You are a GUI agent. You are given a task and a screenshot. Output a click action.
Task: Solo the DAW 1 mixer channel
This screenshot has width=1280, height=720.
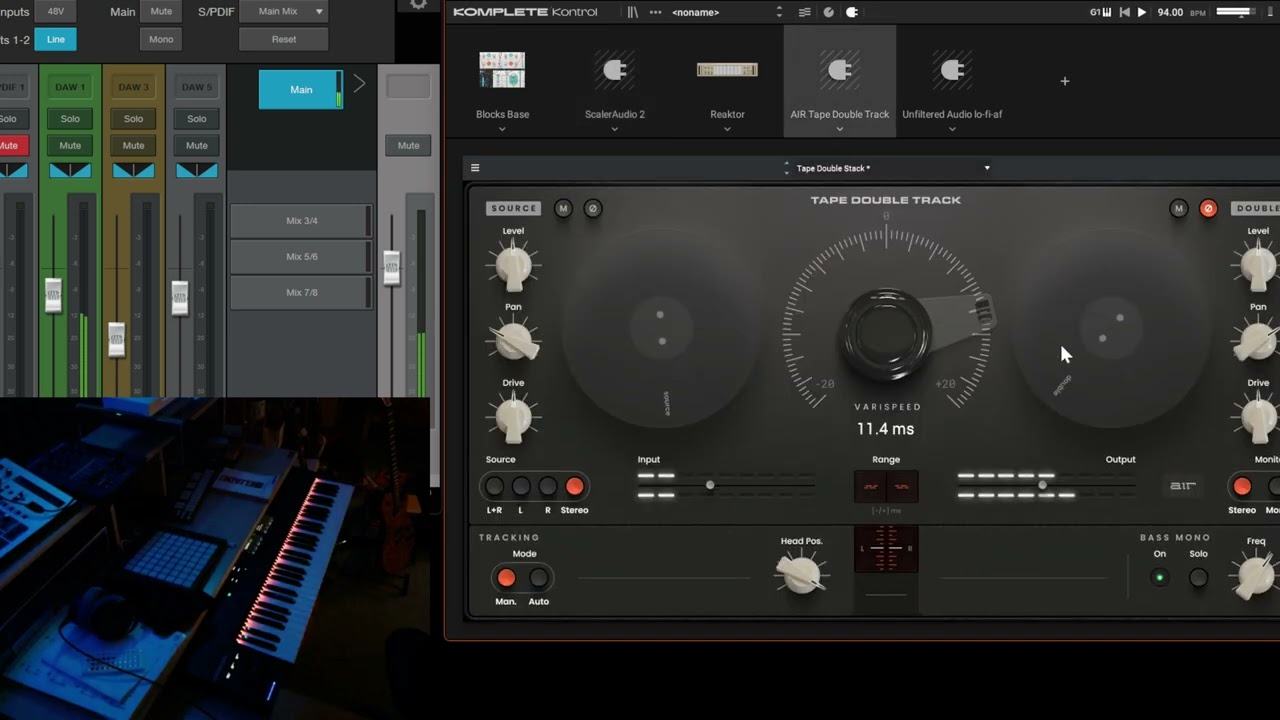pos(70,119)
